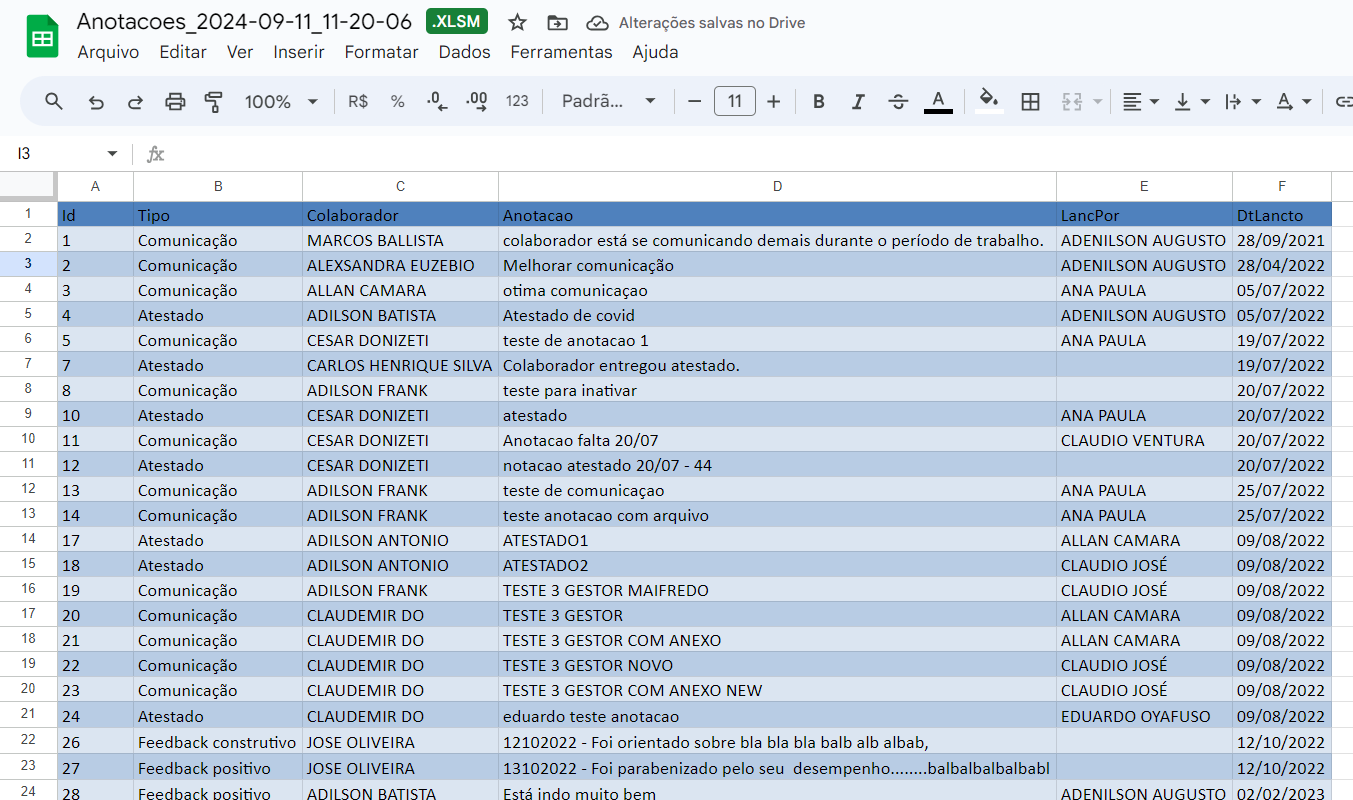Open the Ferramentas menu
1353x800 pixels.
[561, 52]
